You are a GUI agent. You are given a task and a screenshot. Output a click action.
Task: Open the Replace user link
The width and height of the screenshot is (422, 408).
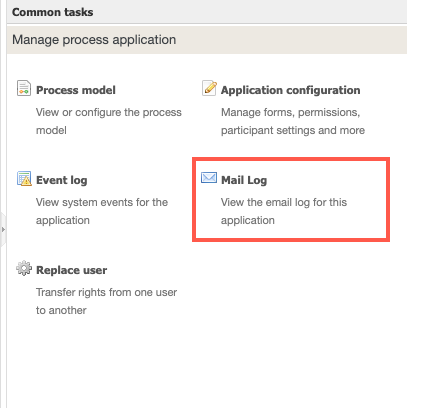pos(71,270)
